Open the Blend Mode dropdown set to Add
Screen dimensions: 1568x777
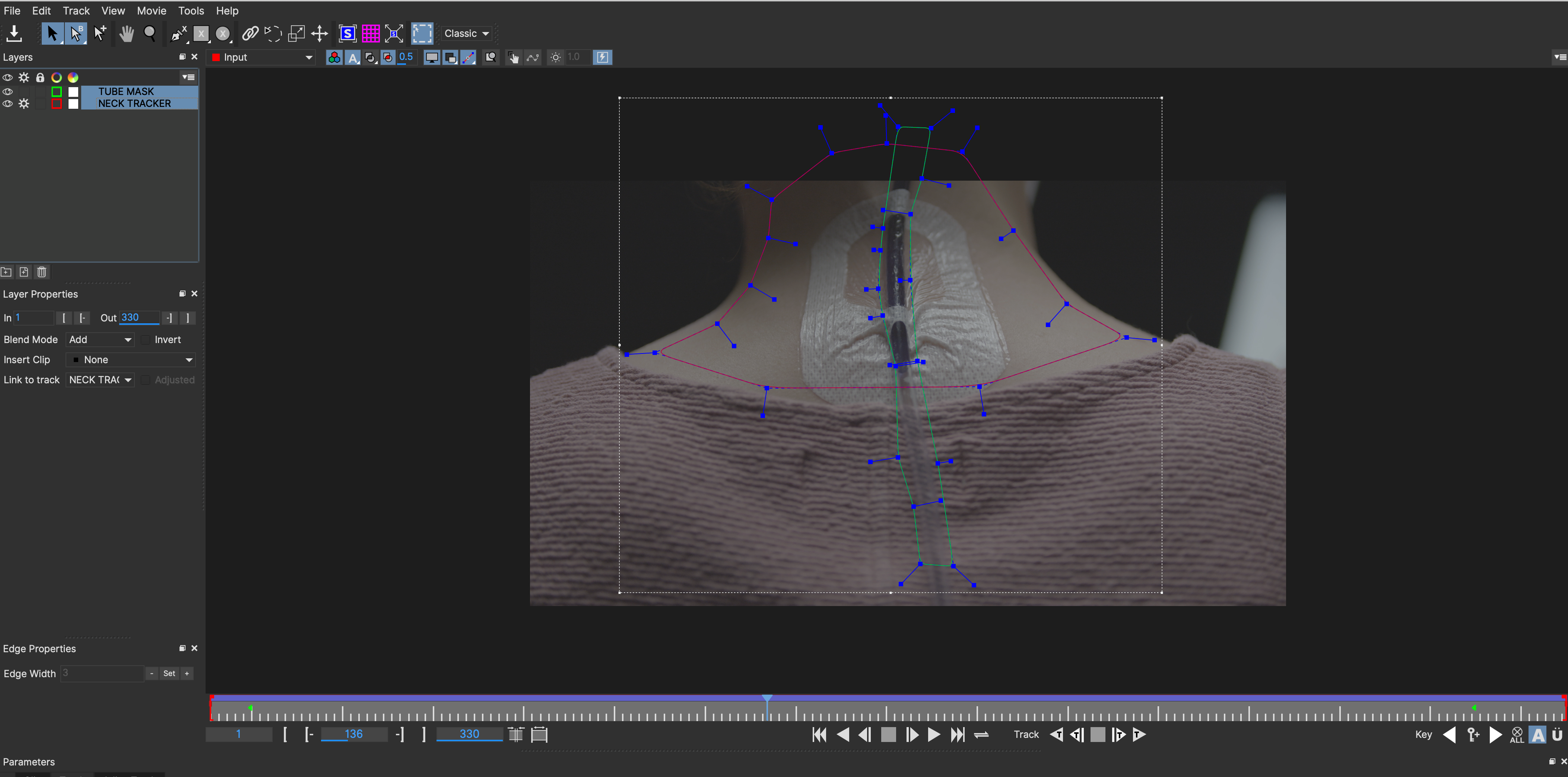coord(99,340)
